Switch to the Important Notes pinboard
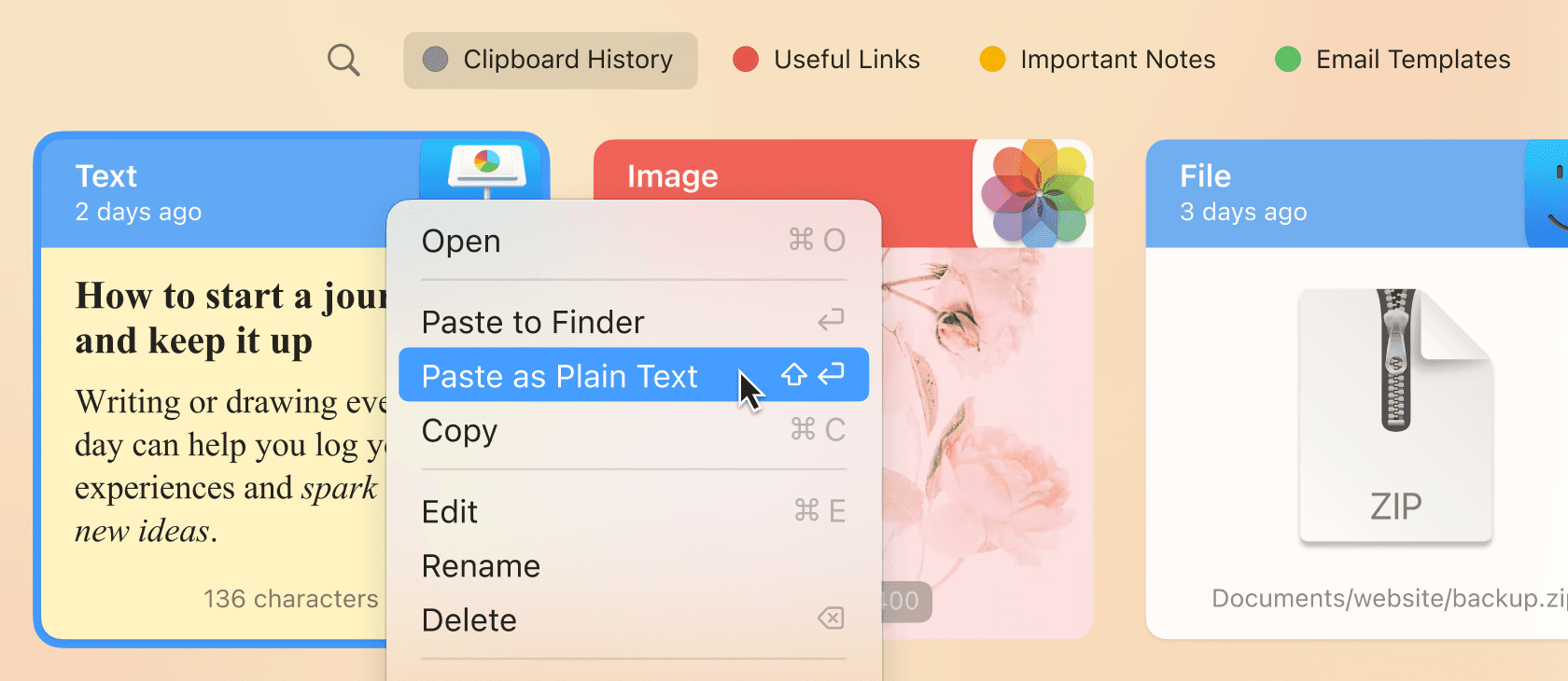Viewport: 1568px width, 681px height. [1117, 60]
